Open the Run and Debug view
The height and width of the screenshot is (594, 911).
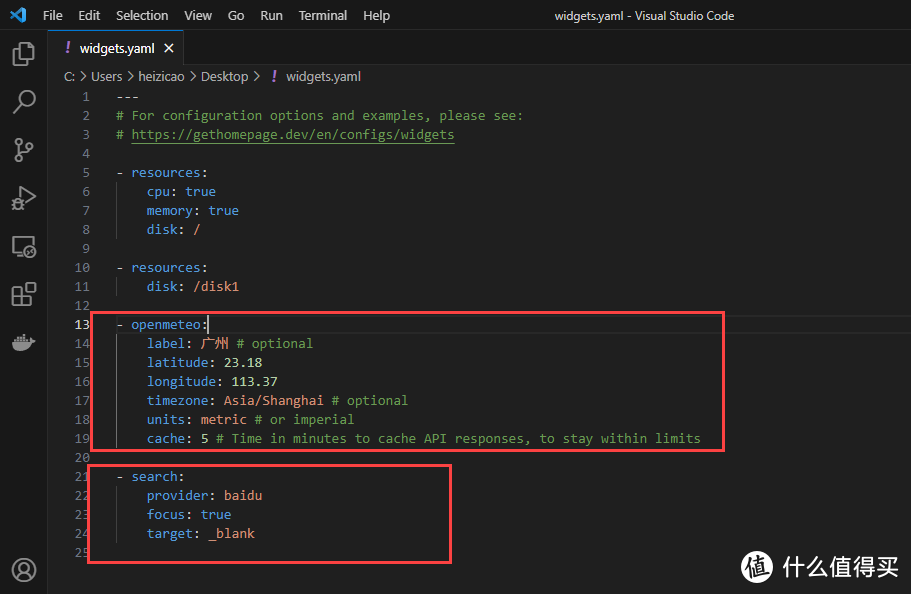click(23, 198)
